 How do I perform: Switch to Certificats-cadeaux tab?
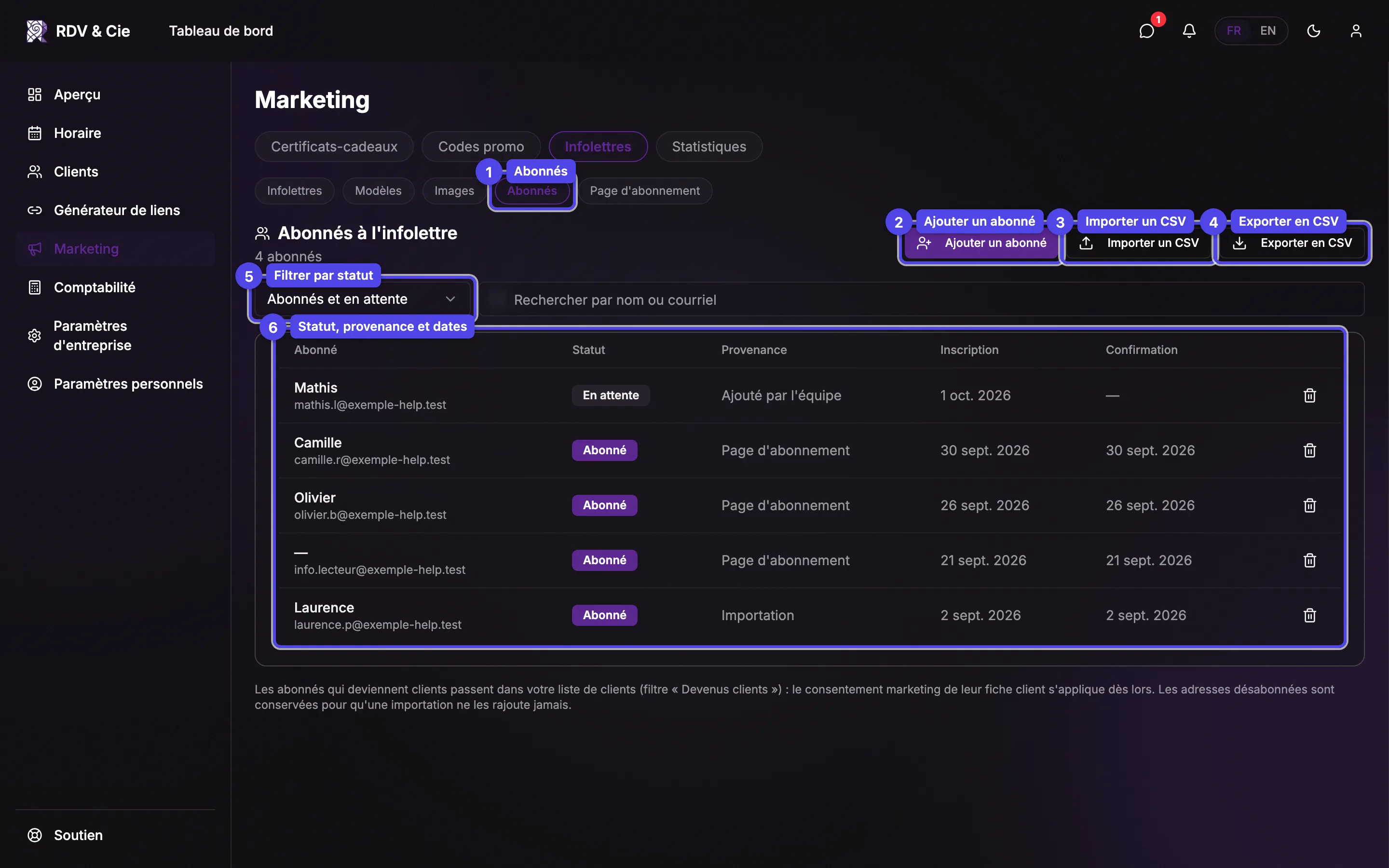(334, 147)
